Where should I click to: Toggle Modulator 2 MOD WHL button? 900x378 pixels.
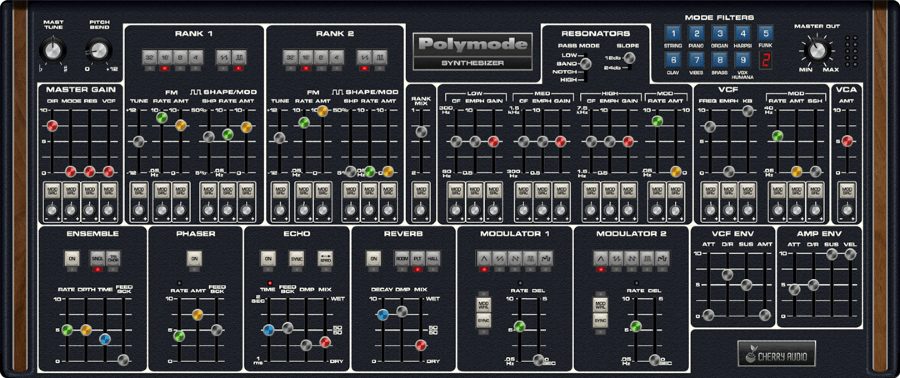pyautogui.click(x=601, y=305)
